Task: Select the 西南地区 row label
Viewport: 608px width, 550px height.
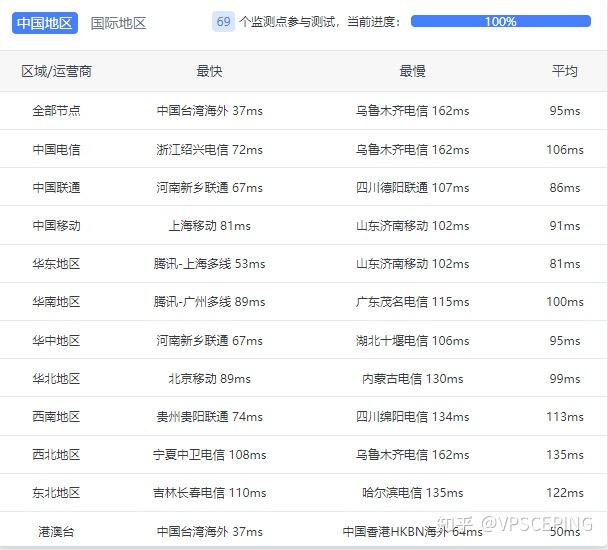Action: coord(56,417)
